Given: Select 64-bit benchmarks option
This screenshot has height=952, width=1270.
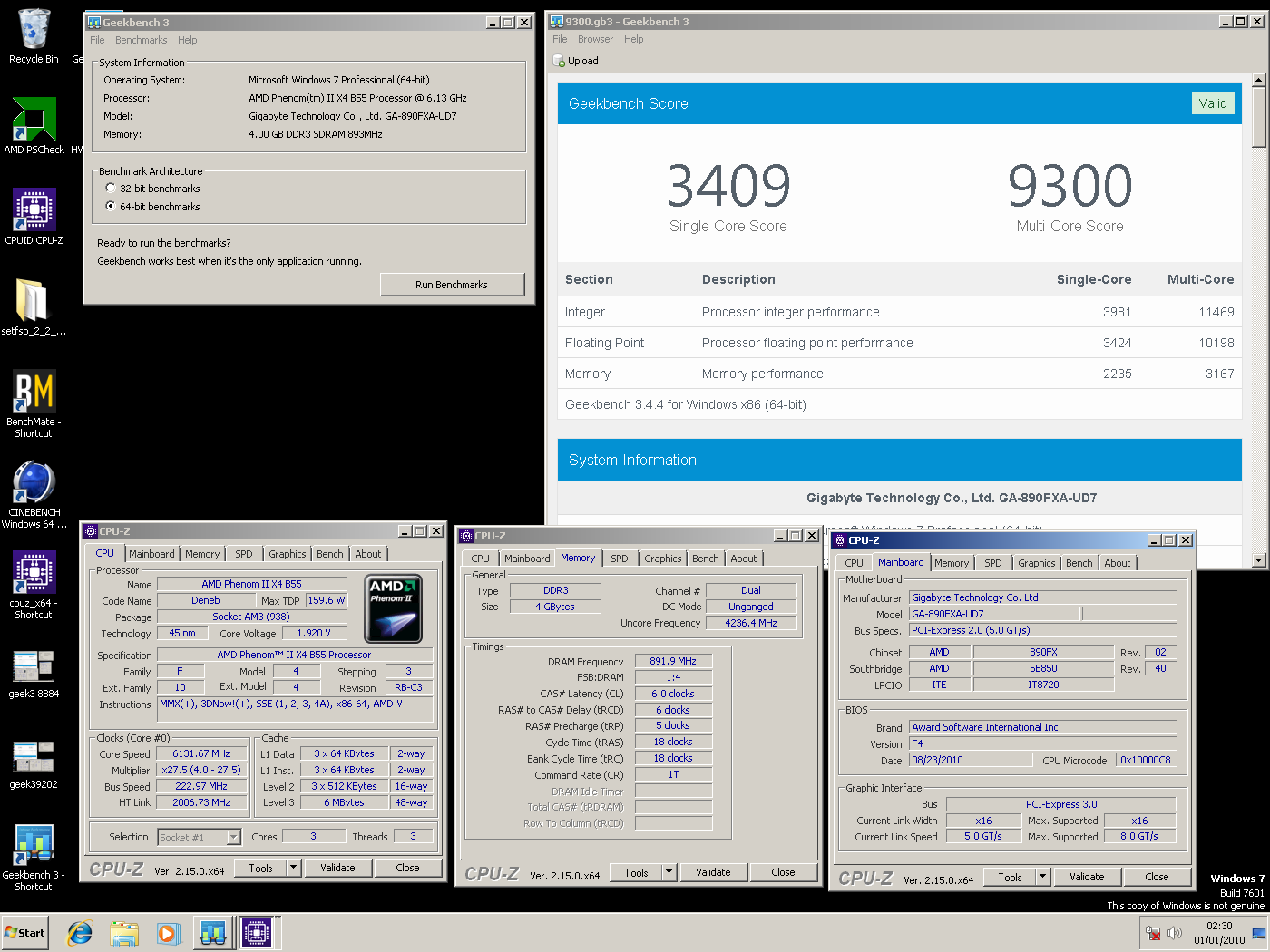Looking at the screenshot, I should point(111,207).
